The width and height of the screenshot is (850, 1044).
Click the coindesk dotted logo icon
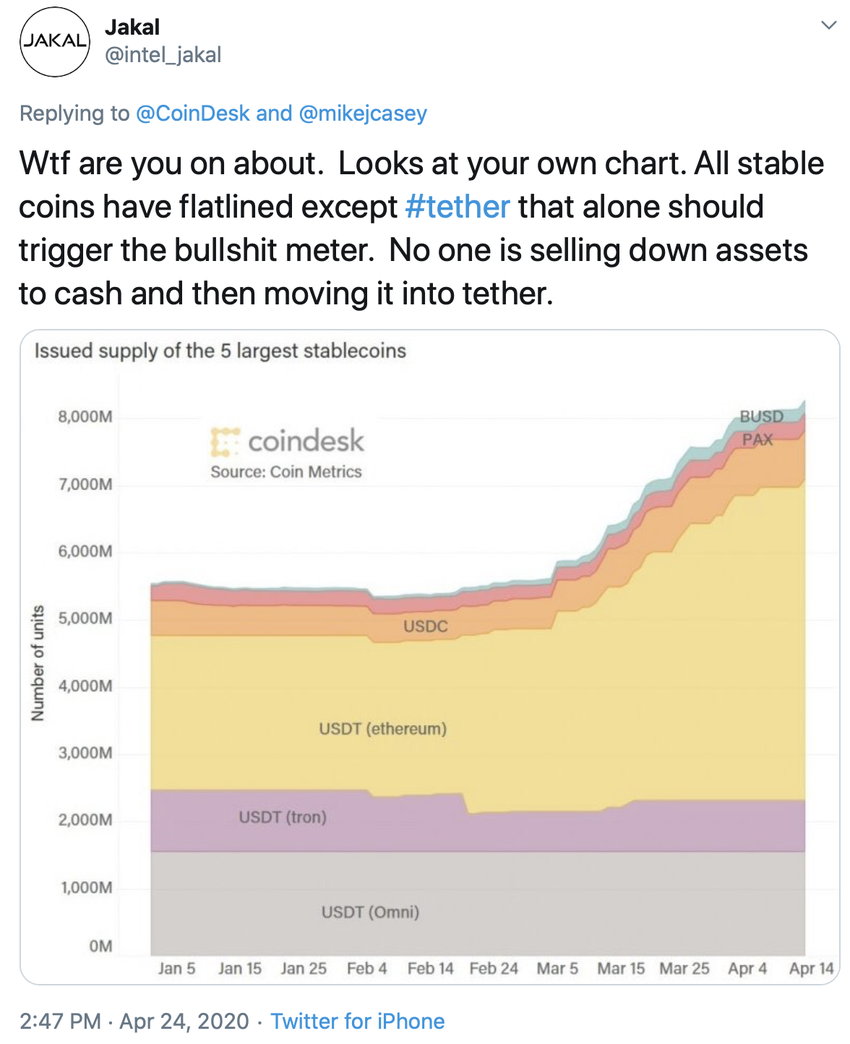[x=224, y=441]
